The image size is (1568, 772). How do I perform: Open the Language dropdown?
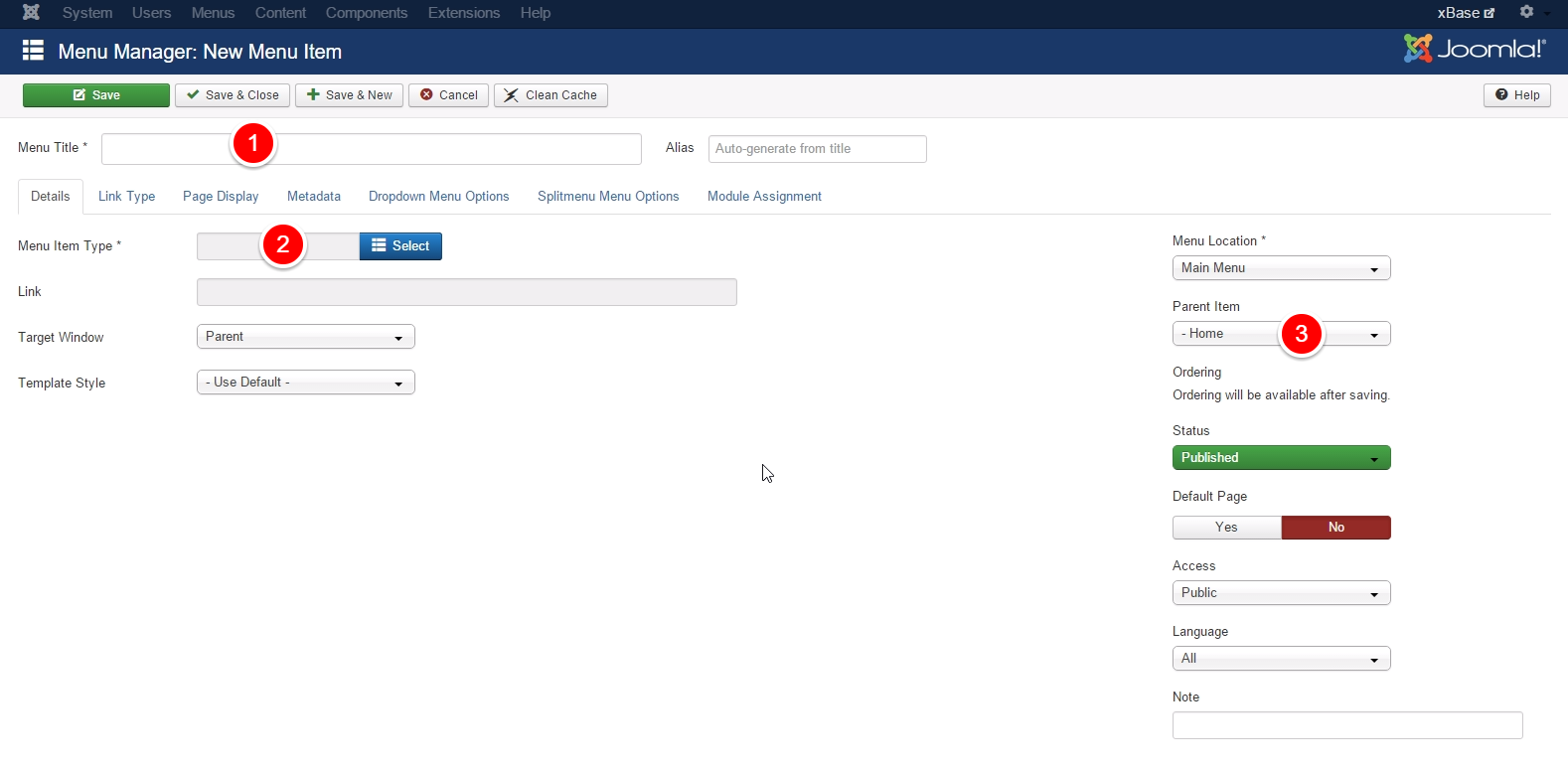point(1282,659)
